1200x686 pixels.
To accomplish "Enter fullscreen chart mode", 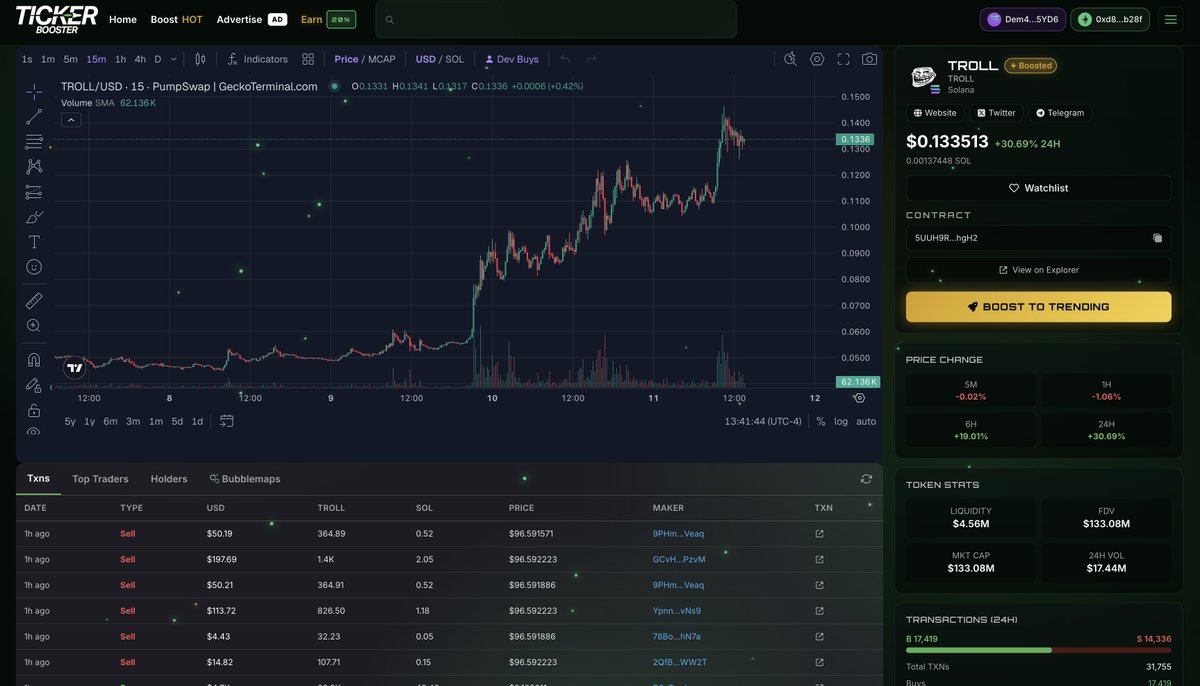I will 843,59.
